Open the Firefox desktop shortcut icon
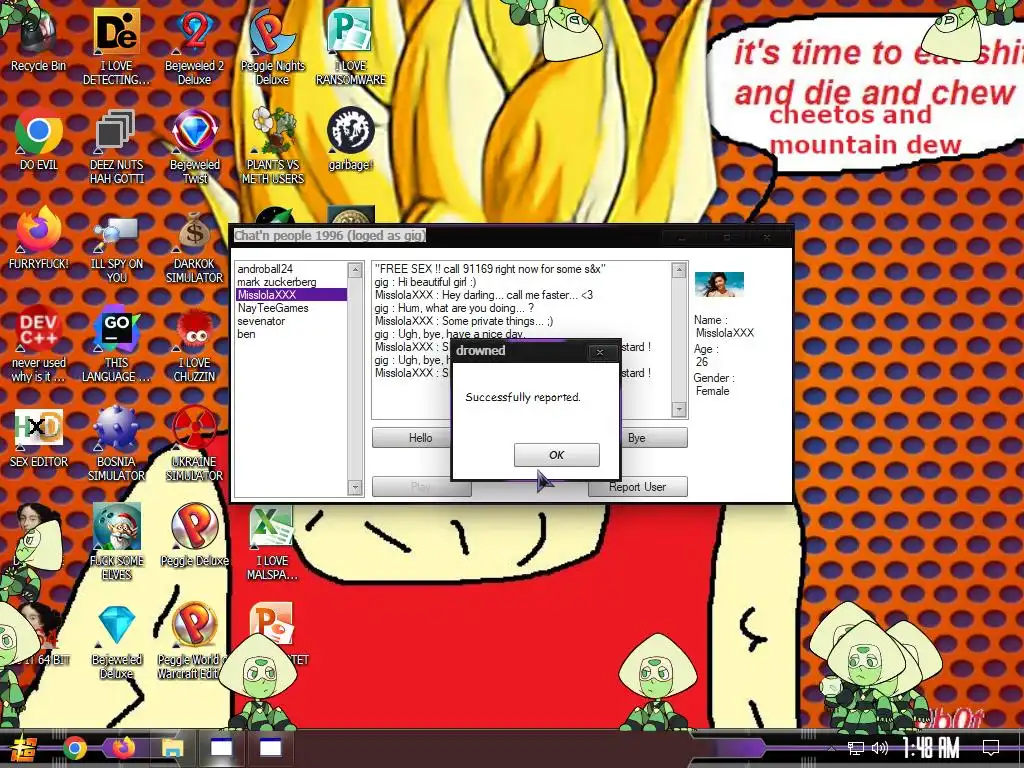The image size is (1024, 768). pos(39,238)
